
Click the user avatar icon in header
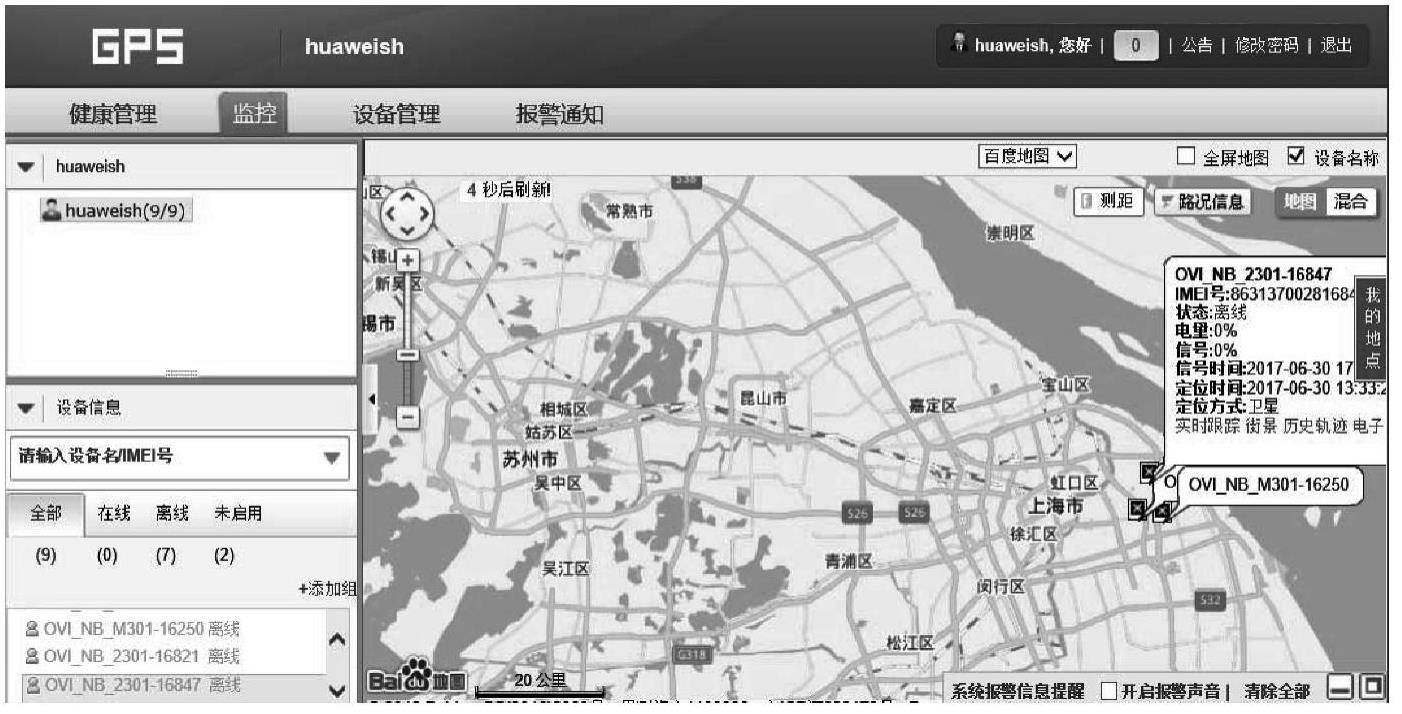959,44
